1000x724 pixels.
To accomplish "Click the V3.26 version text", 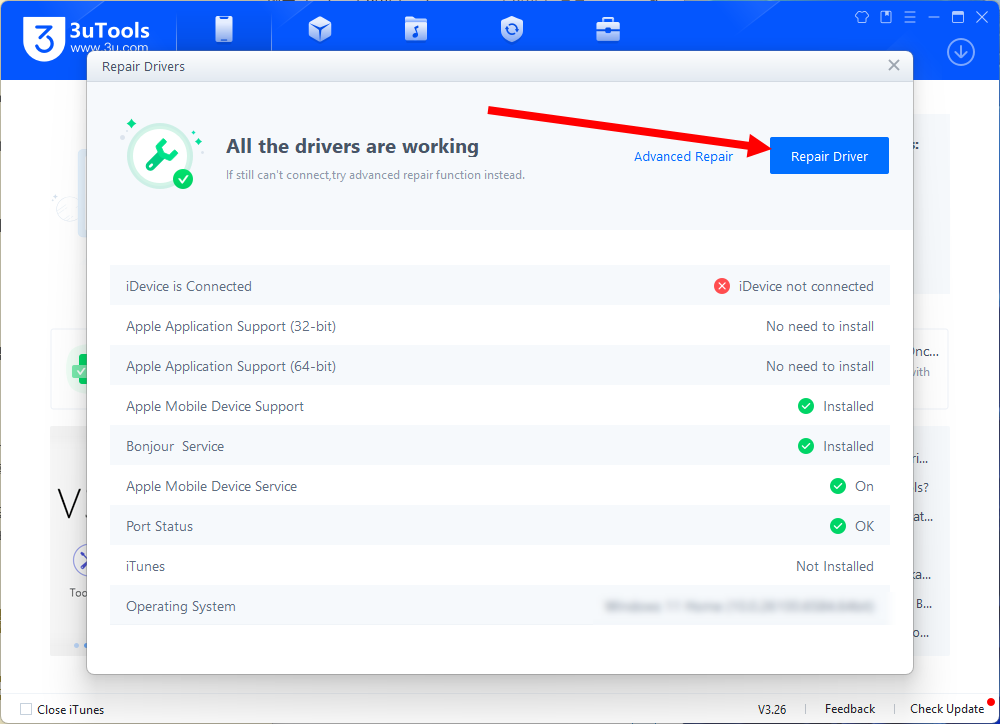I will coord(772,709).
